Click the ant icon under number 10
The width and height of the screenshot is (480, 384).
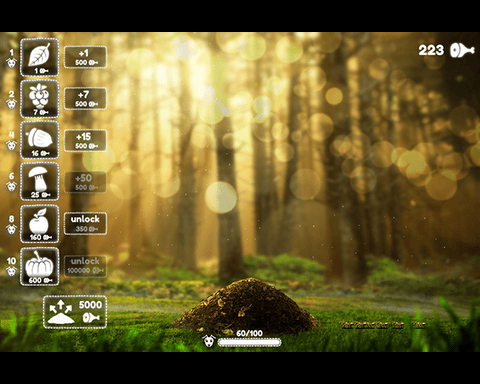11,271
